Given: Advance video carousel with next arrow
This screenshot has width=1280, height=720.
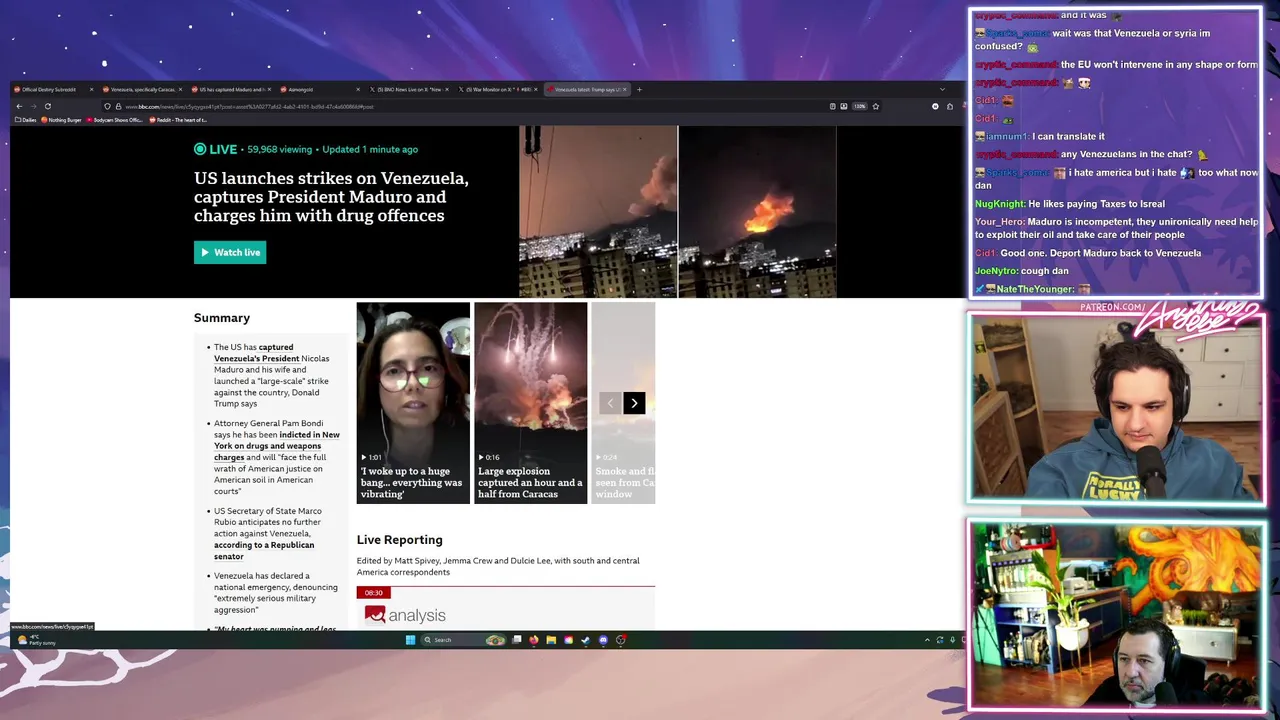Looking at the screenshot, I should tap(634, 403).
